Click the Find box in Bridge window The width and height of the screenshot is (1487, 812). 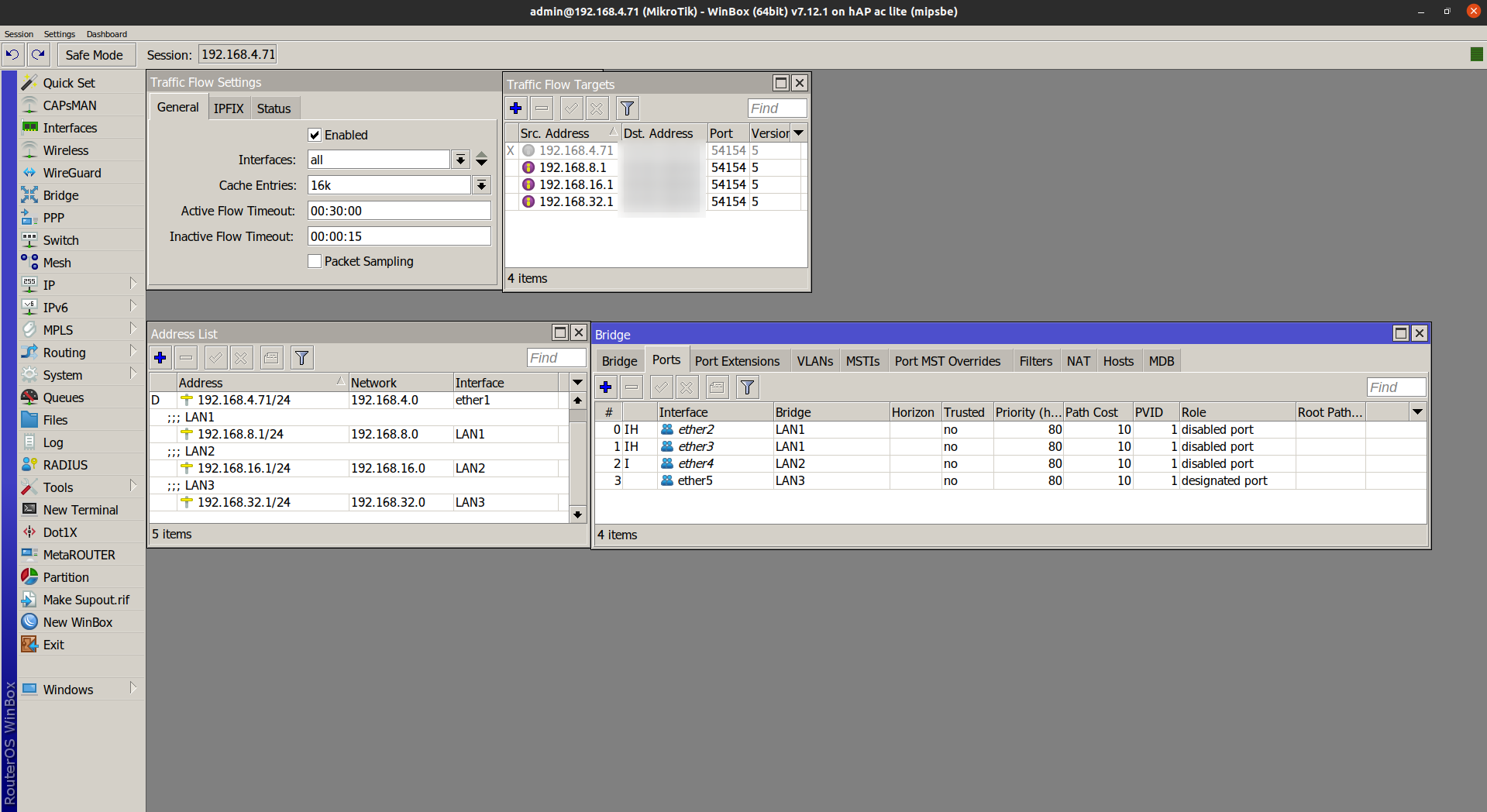tap(1396, 387)
